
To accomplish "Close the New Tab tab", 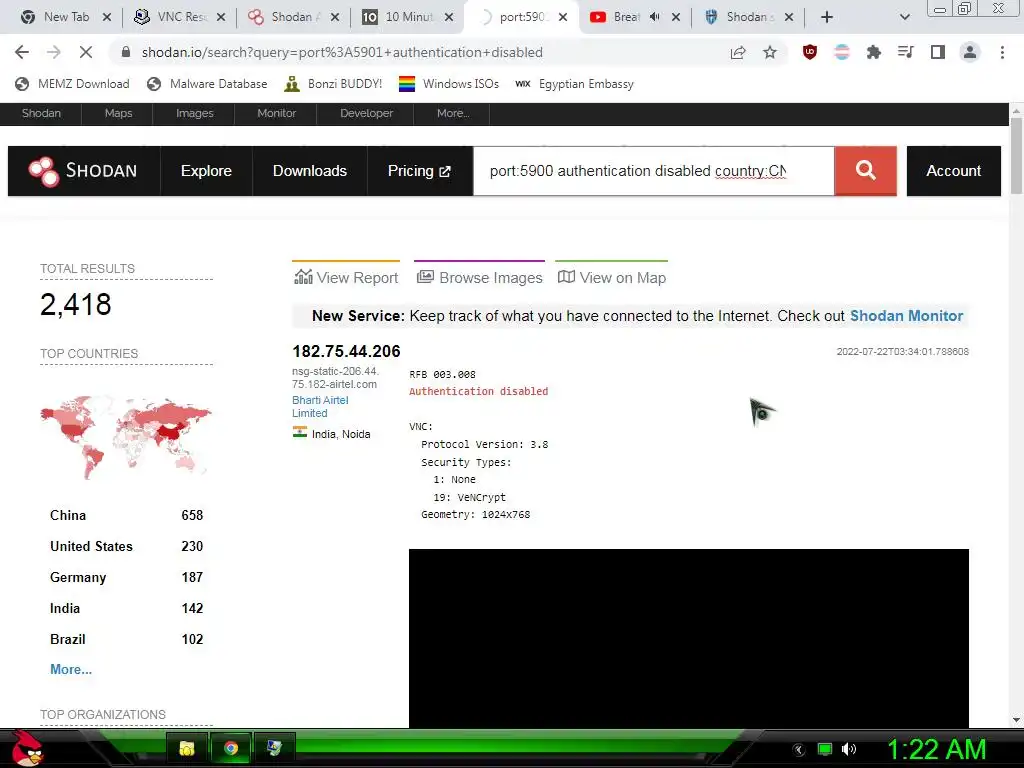I will tap(107, 17).
